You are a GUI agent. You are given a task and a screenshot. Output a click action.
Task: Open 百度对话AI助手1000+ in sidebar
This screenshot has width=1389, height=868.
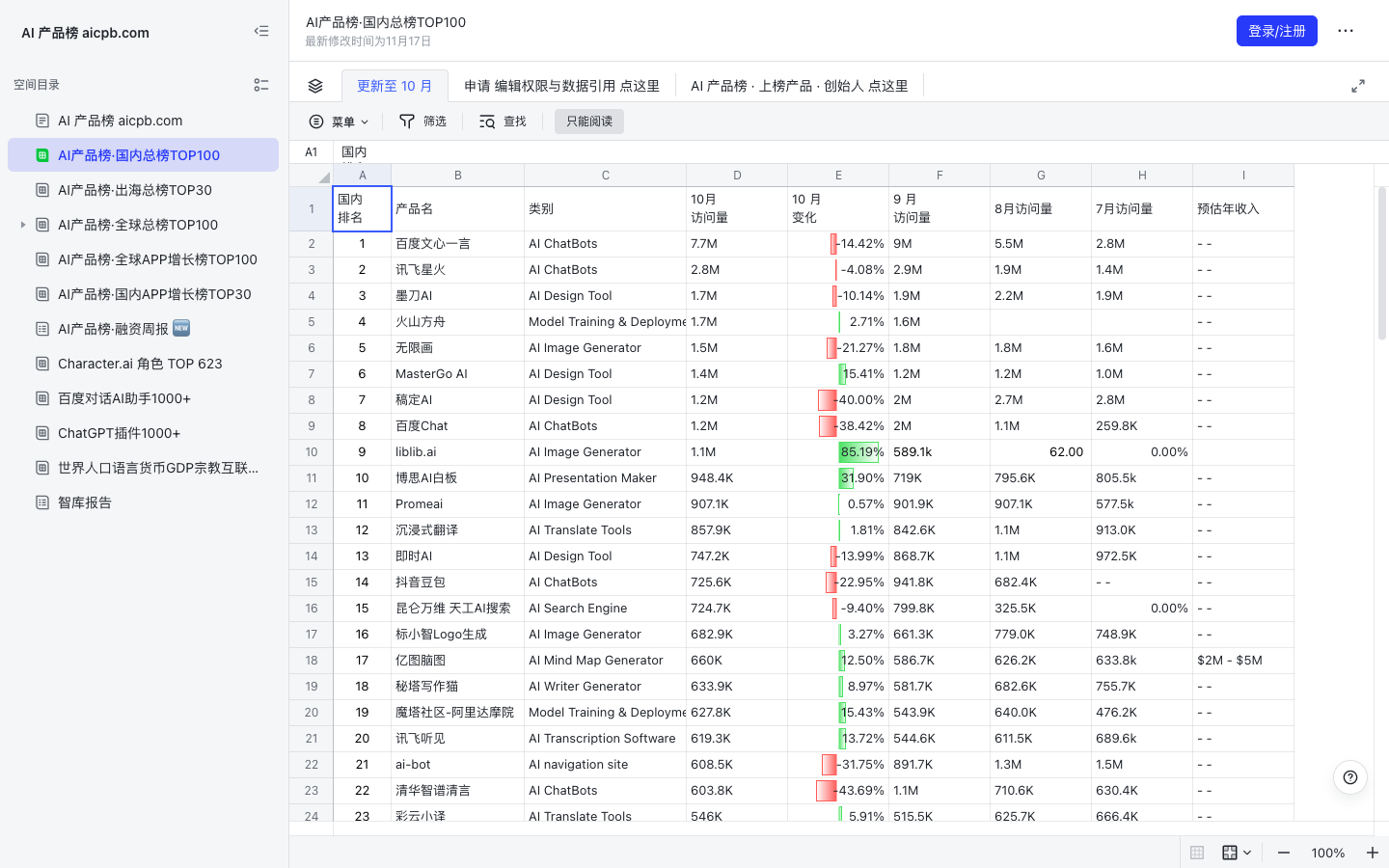click(x=143, y=398)
